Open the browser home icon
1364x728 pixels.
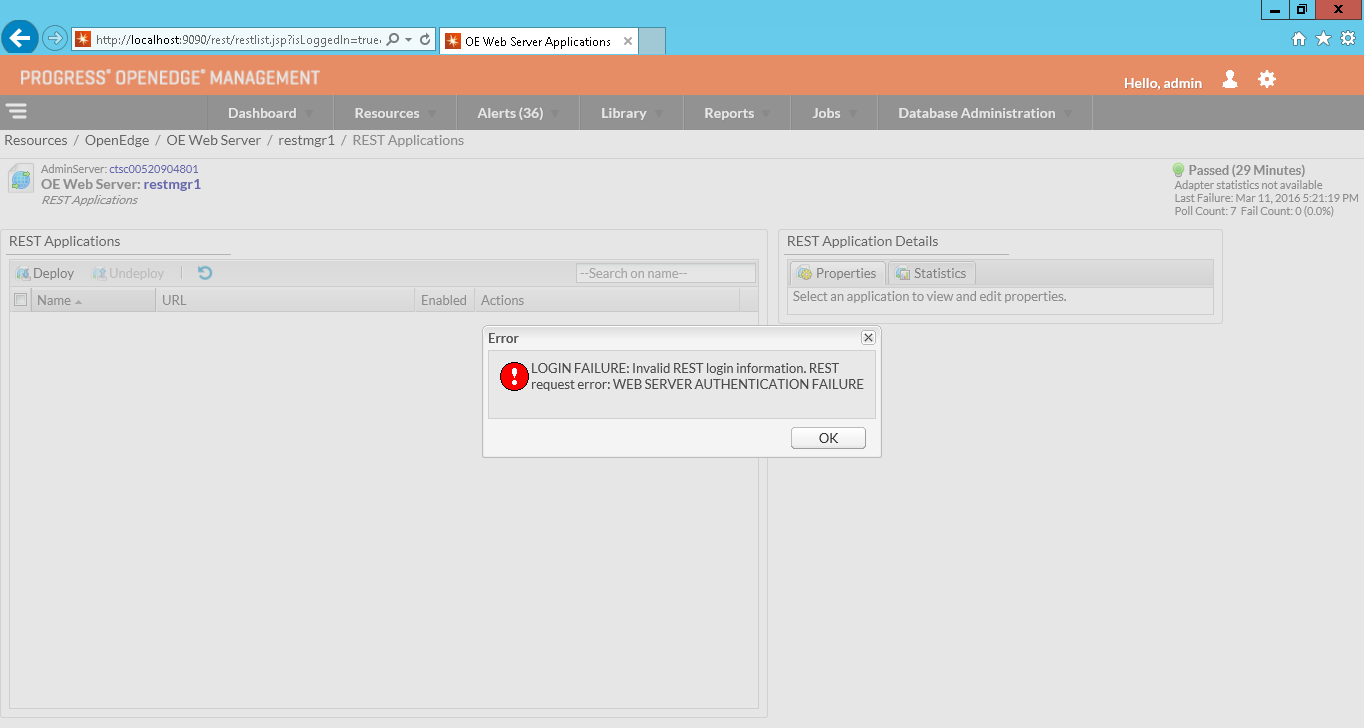click(x=1299, y=39)
